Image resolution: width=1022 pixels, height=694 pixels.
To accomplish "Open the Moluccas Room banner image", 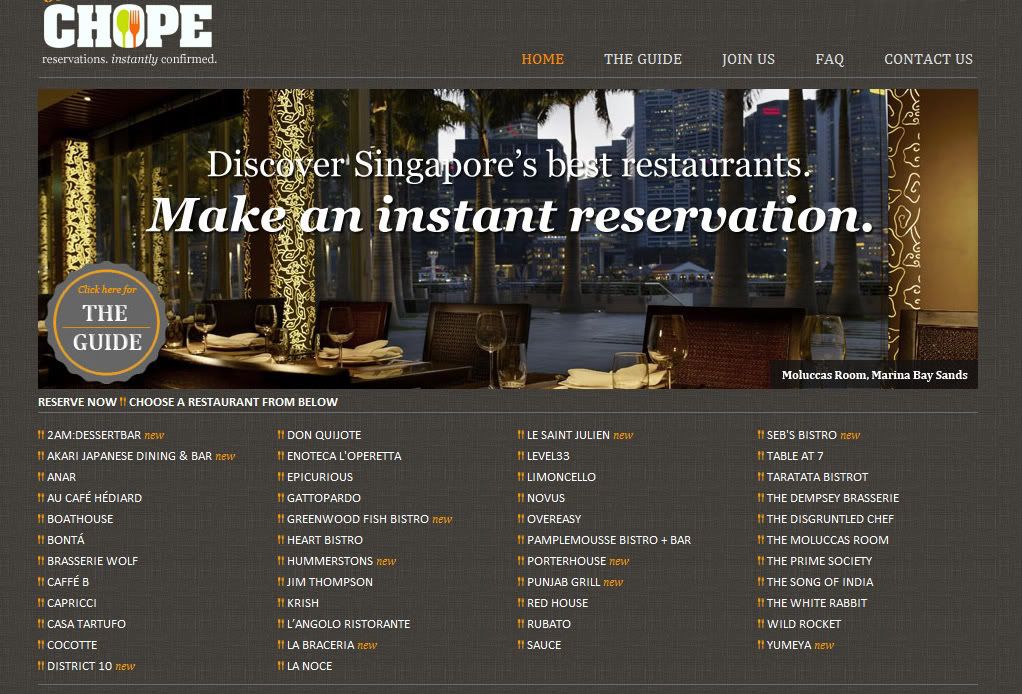I will (x=508, y=239).
